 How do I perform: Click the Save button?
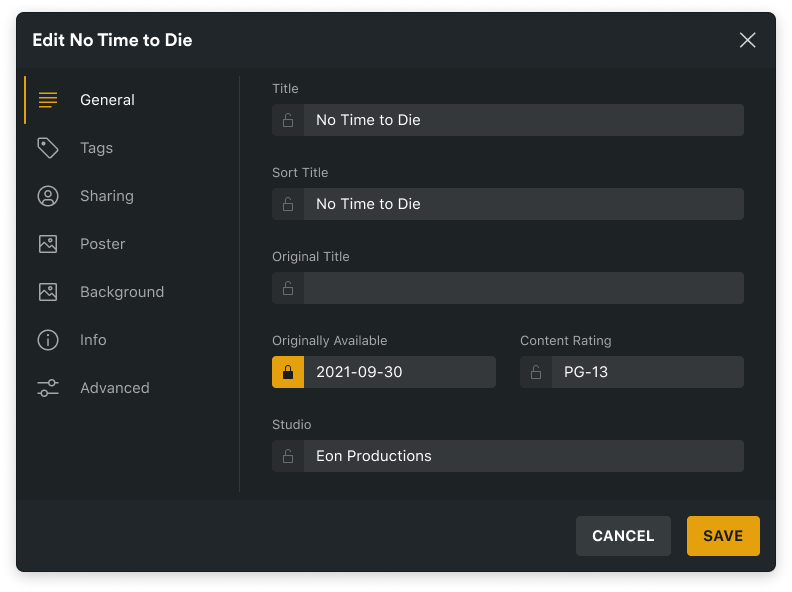[723, 536]
